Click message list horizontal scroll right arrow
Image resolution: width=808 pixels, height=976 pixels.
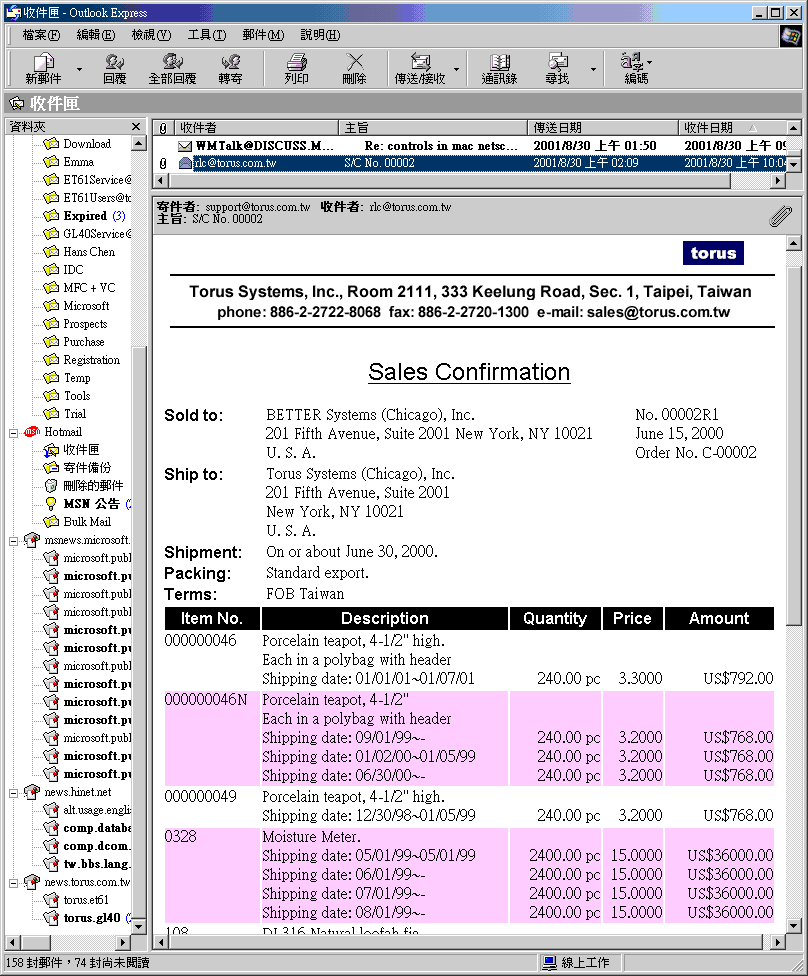(777, 181)
